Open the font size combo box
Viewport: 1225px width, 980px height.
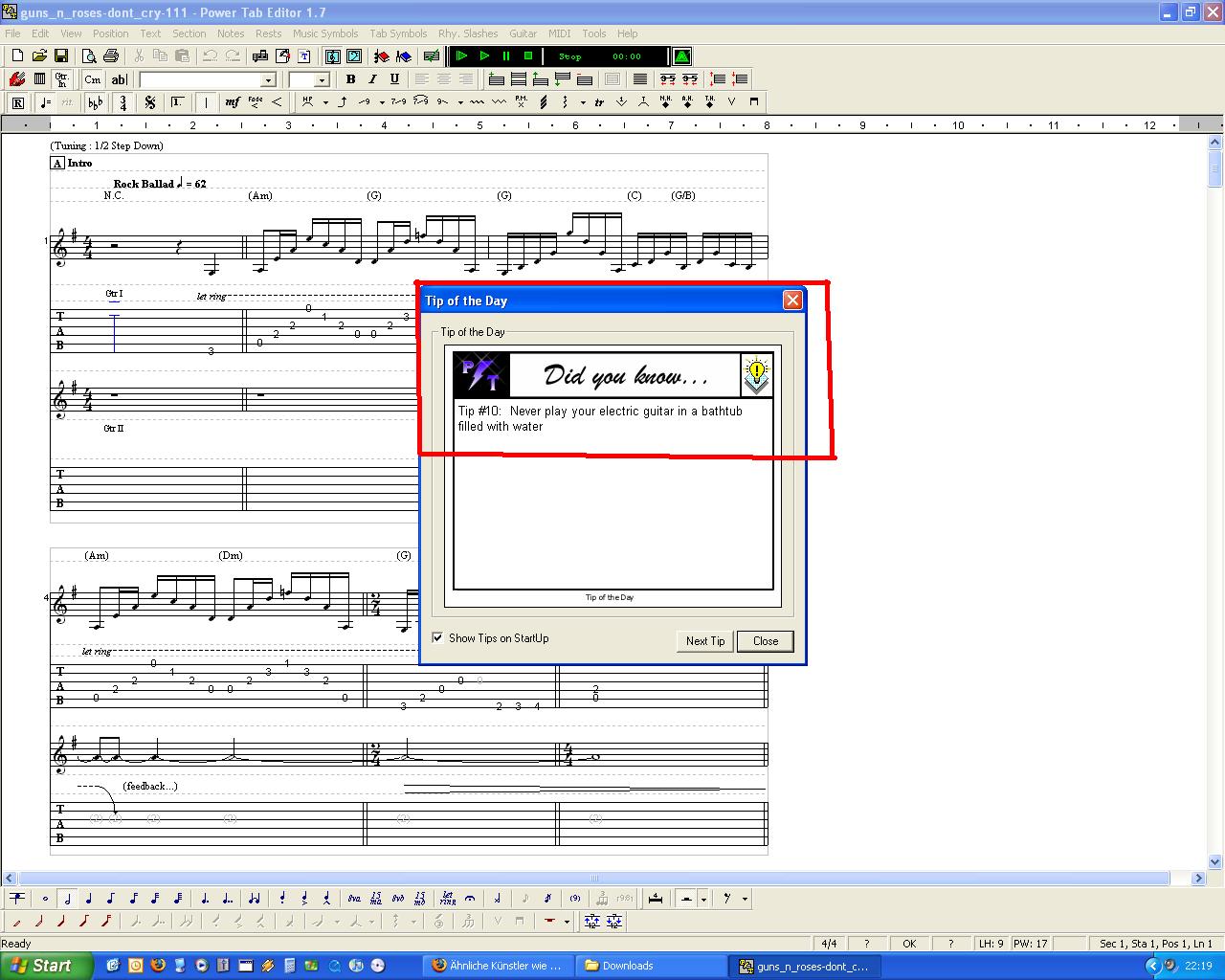309,79
